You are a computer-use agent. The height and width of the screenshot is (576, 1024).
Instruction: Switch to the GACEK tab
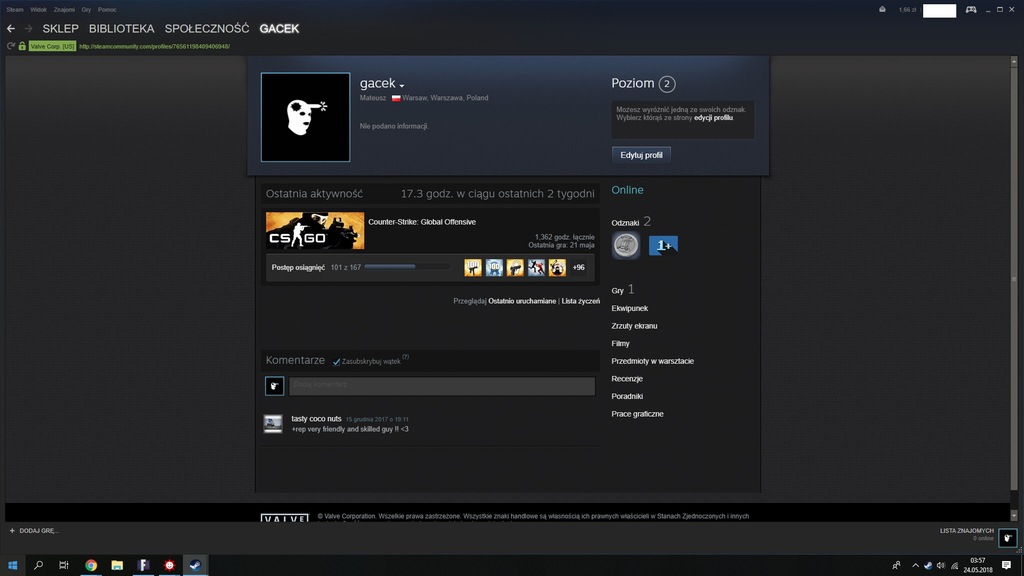[x=279, y=29]
